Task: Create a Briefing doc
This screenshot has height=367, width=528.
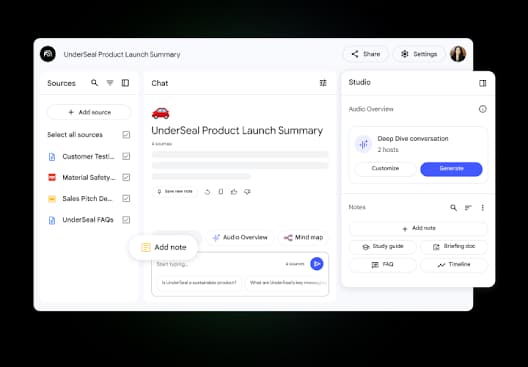Action: point(454,246)
